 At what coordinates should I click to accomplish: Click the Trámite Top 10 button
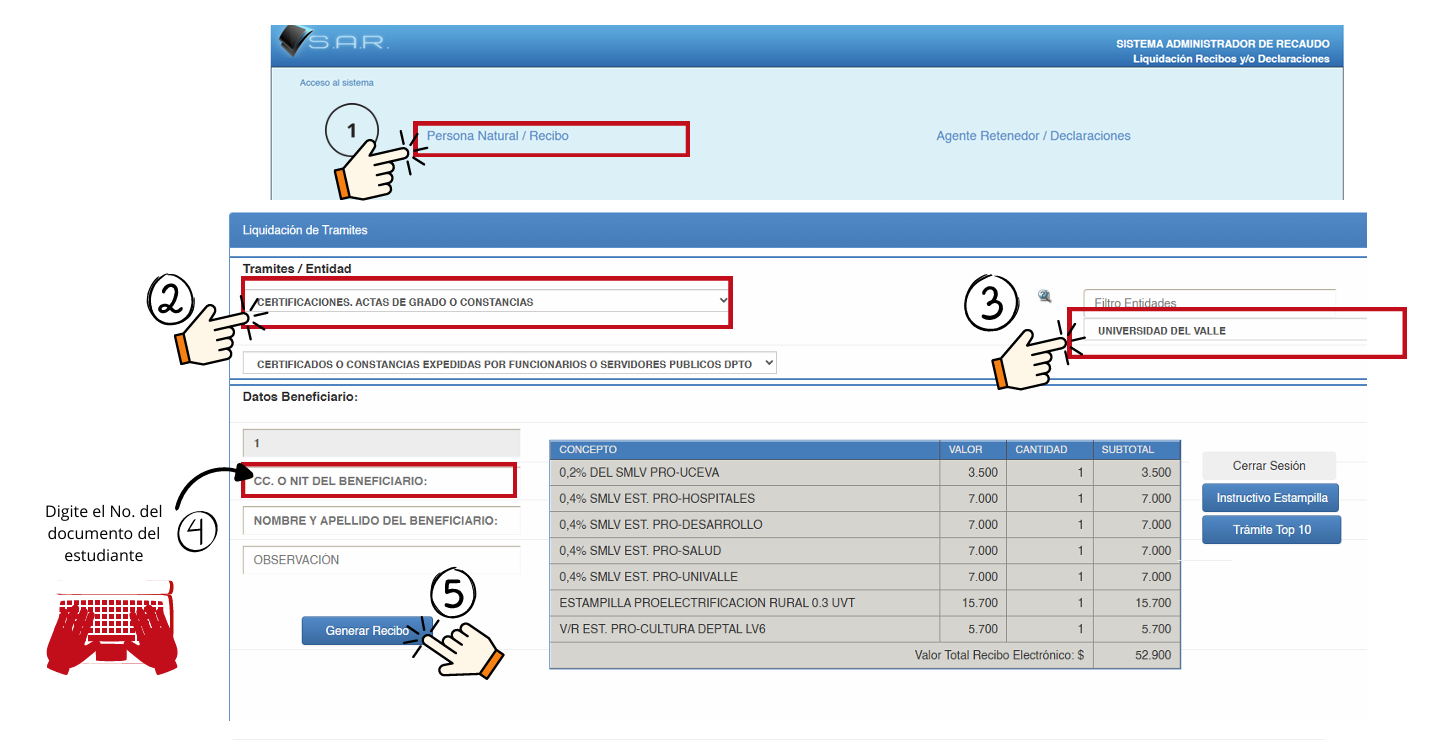(x=1271, y=530)
